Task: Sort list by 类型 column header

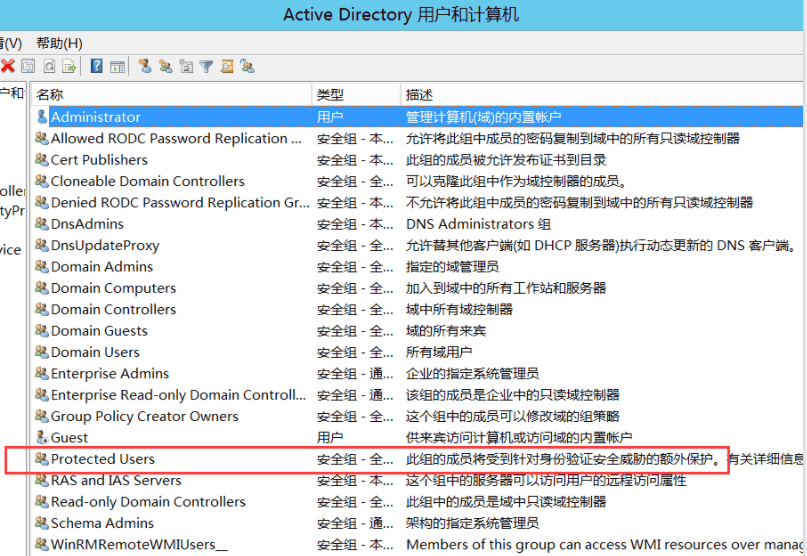Action: tap(356, 95)
